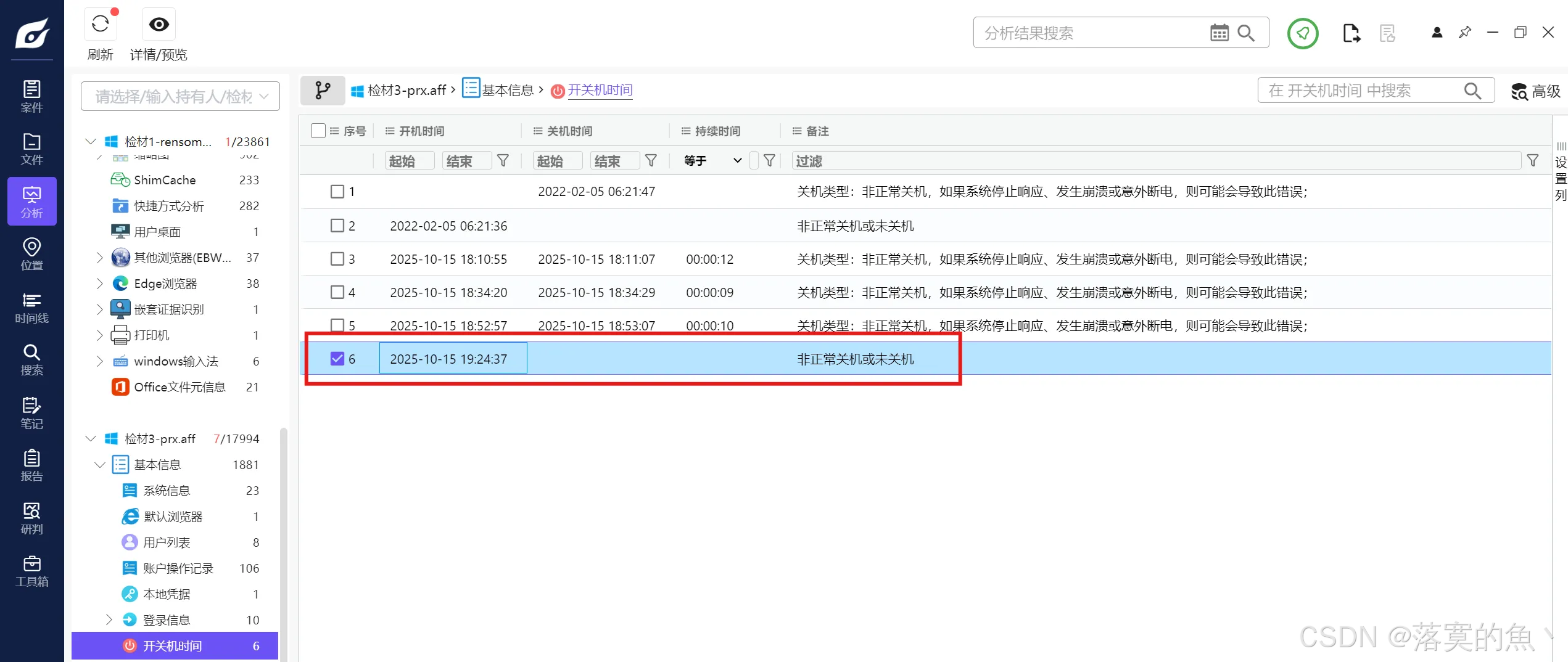1568x662 pixels.
Task: Toggle the select-all checkbox in table header
Action: 318,131
